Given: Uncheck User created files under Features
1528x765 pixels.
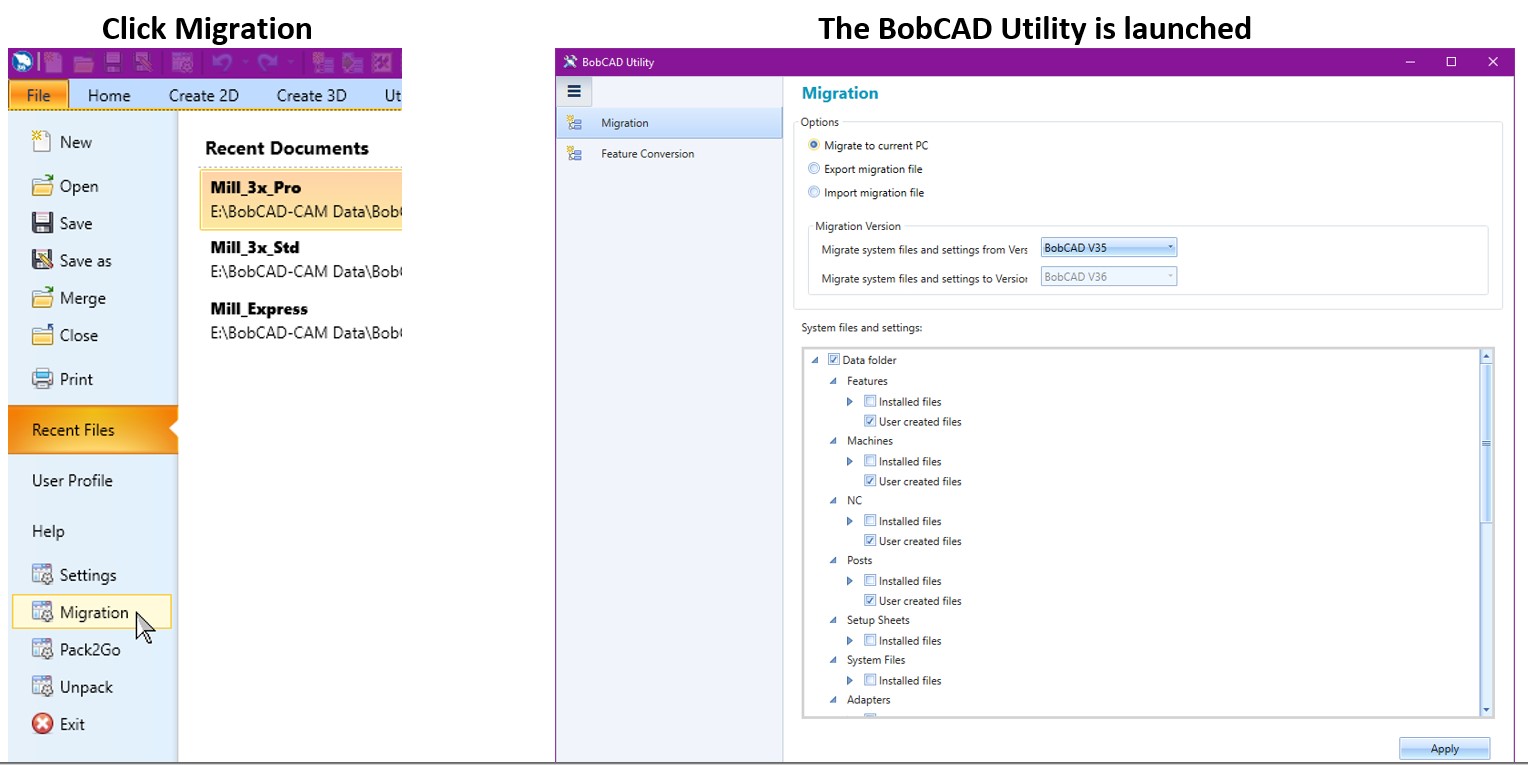Looking at the screenshot, I should 870,421.
